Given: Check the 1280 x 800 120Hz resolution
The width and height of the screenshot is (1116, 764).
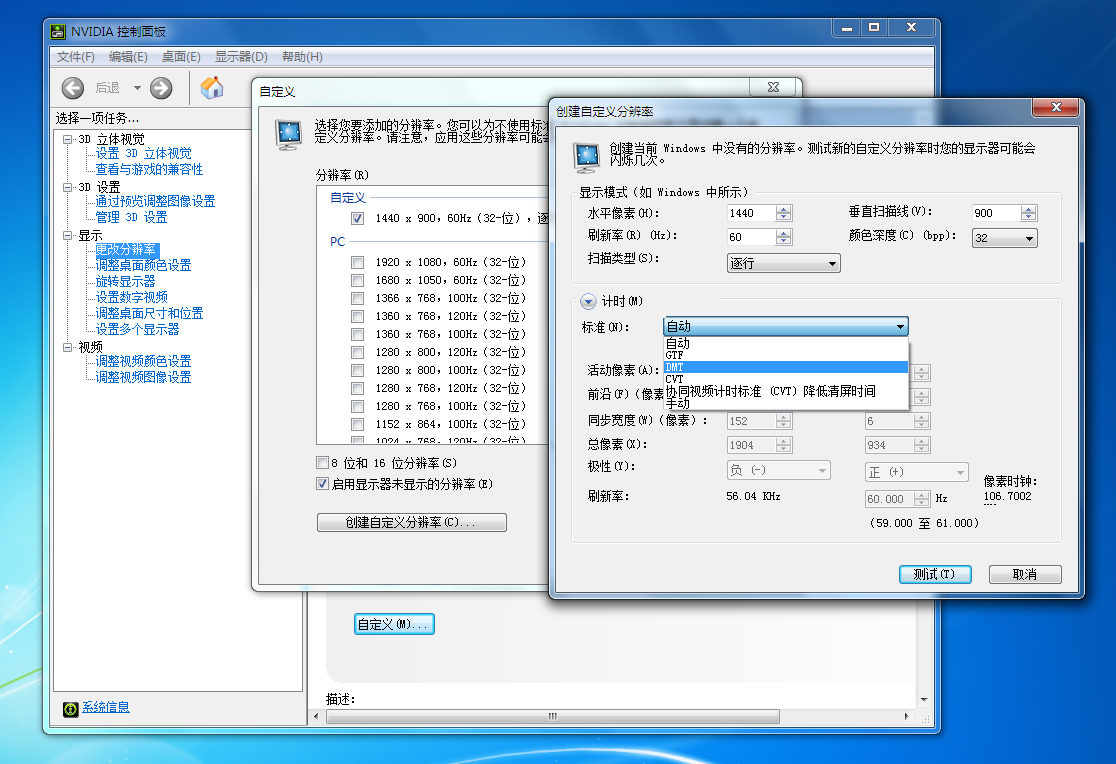Looking at the screenshot, I should 357,352.
